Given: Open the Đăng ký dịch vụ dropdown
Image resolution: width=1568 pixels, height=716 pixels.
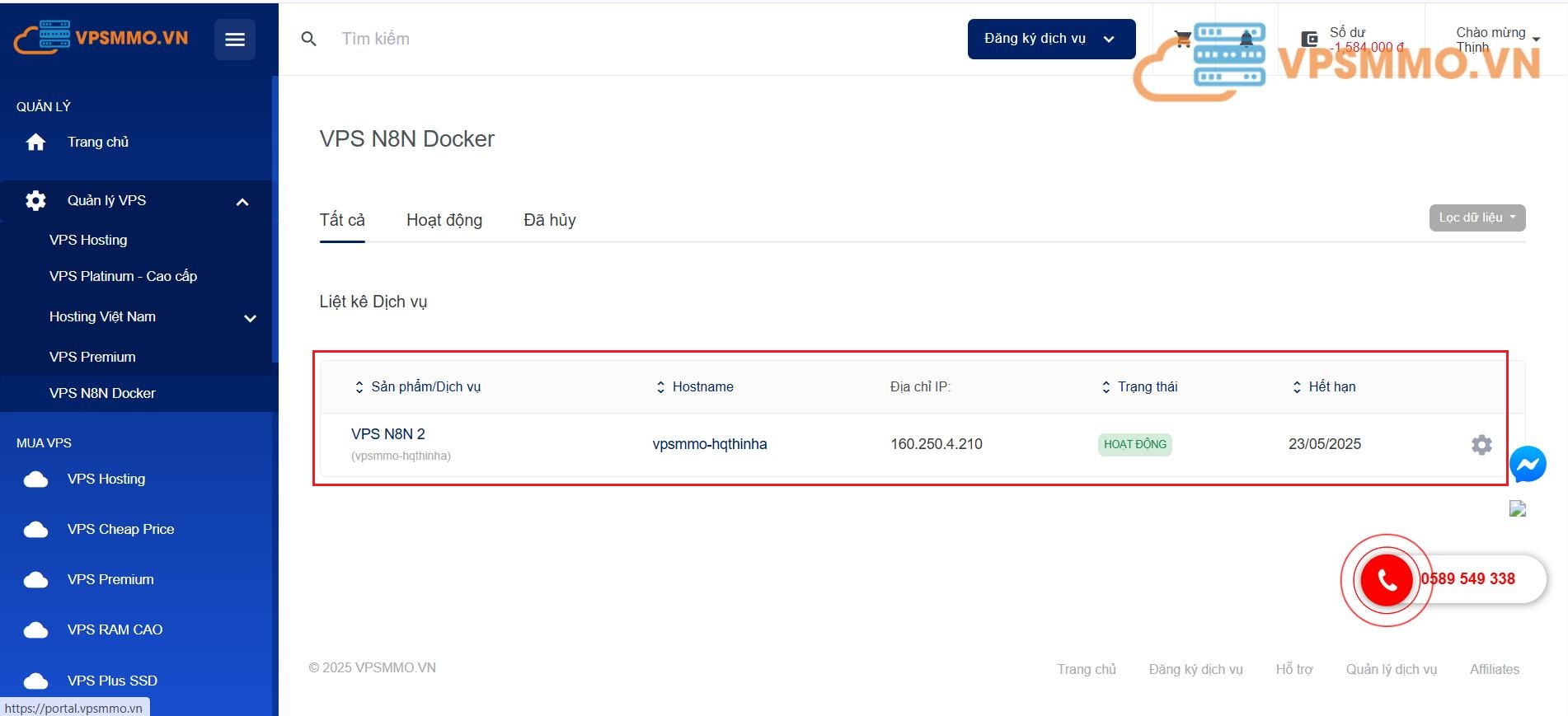Looking at the screenshot, I should coord(1050,39).
